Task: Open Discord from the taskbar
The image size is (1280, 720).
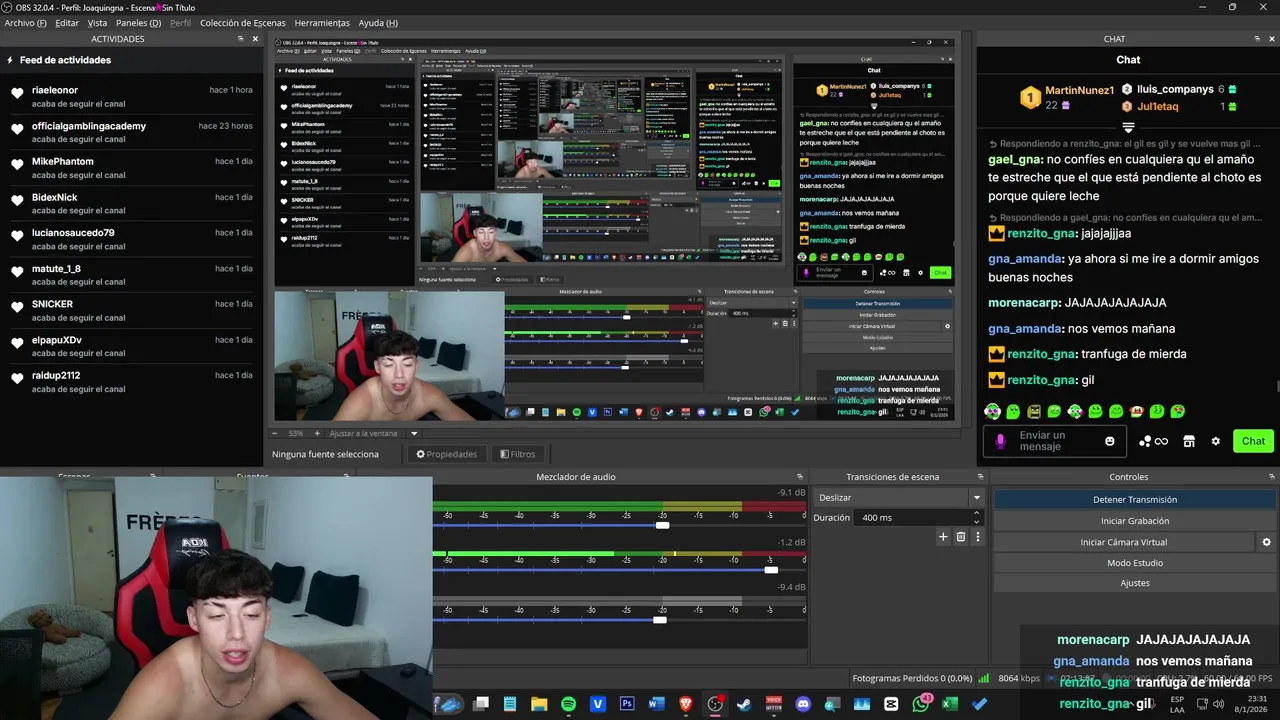Action: coord(803,704)
